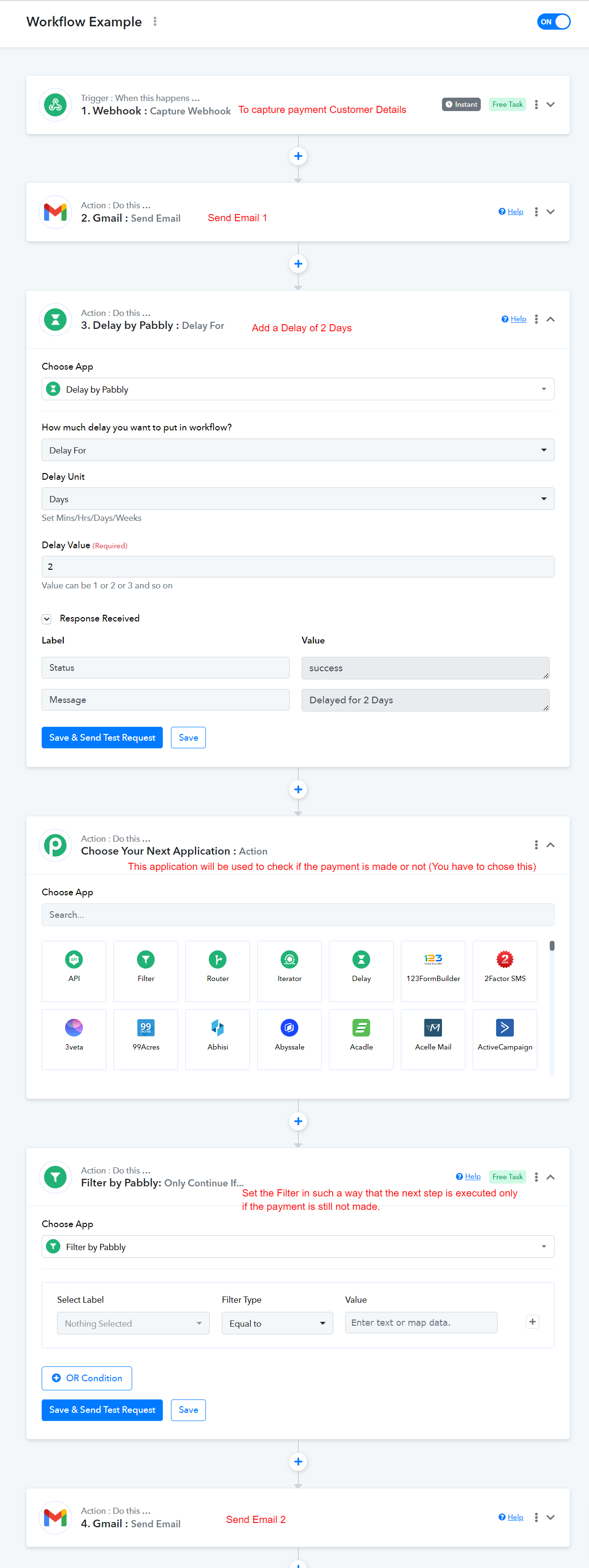The width and height of the screenshot is (589, 1568).
Task: Click the Delay Value input field
Action: [298, 567]
